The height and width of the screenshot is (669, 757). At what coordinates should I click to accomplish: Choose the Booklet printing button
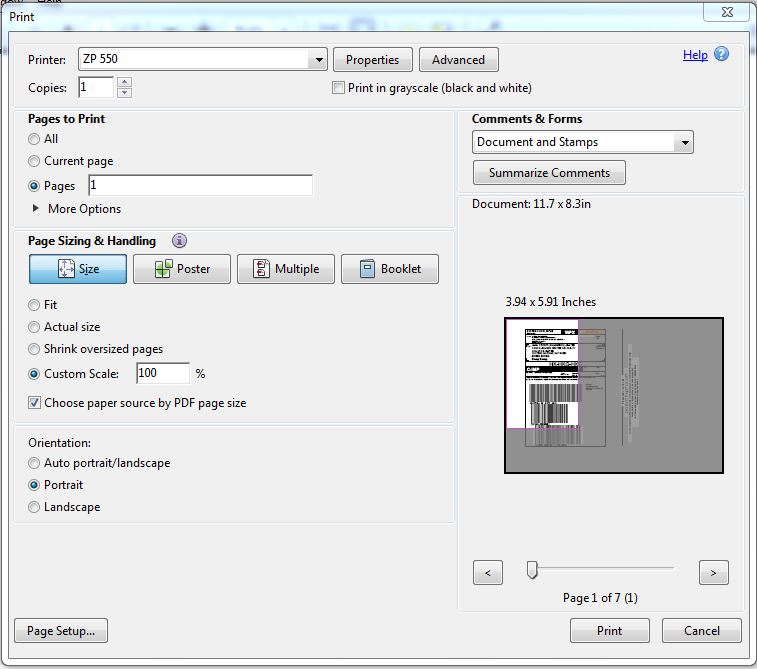[390, 269]
